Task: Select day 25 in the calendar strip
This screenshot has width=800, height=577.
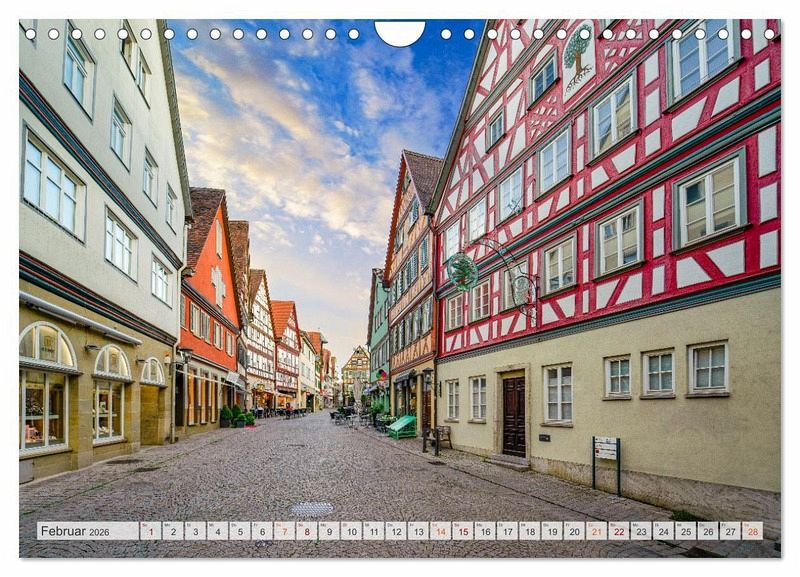Action: tap(685, 531)
